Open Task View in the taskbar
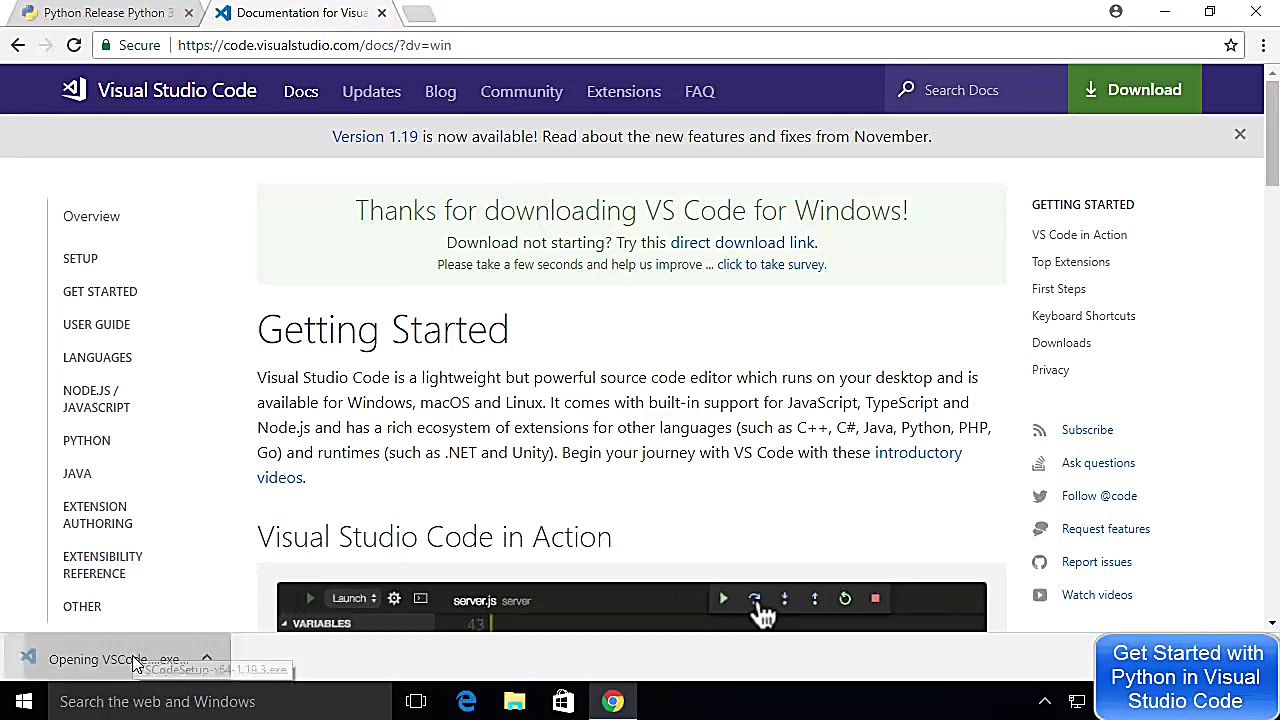The image size is (1280, 720). (x=416, y=701)
